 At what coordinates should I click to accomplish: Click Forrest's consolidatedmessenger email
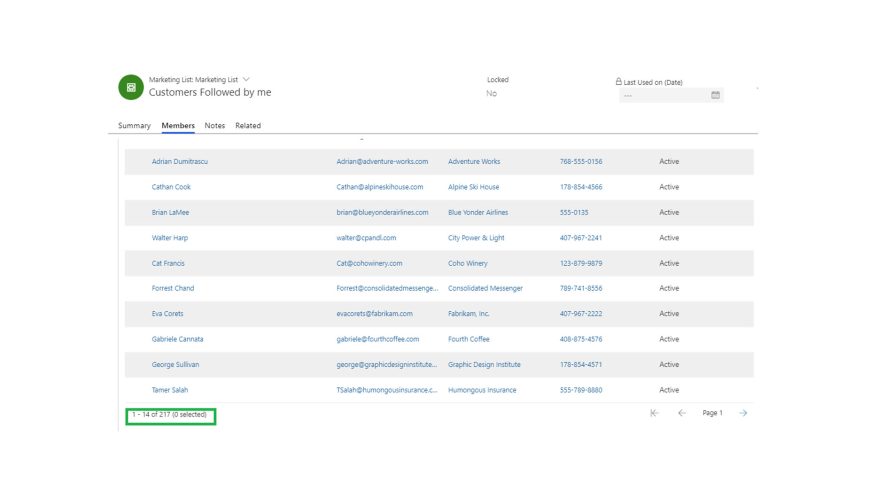coord(387,289)
